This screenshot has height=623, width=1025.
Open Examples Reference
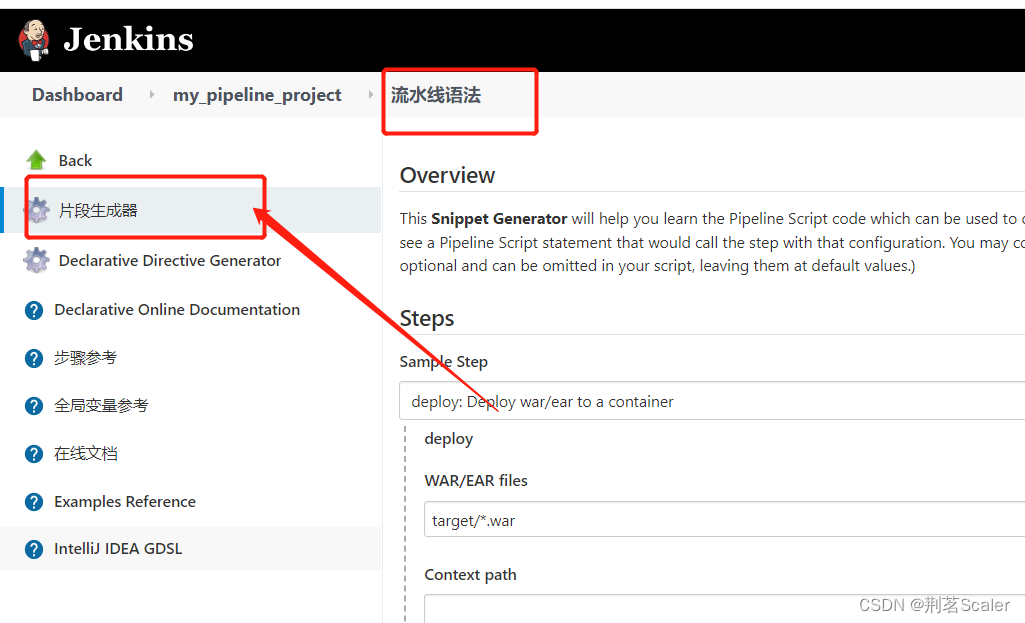coord(125,501)
